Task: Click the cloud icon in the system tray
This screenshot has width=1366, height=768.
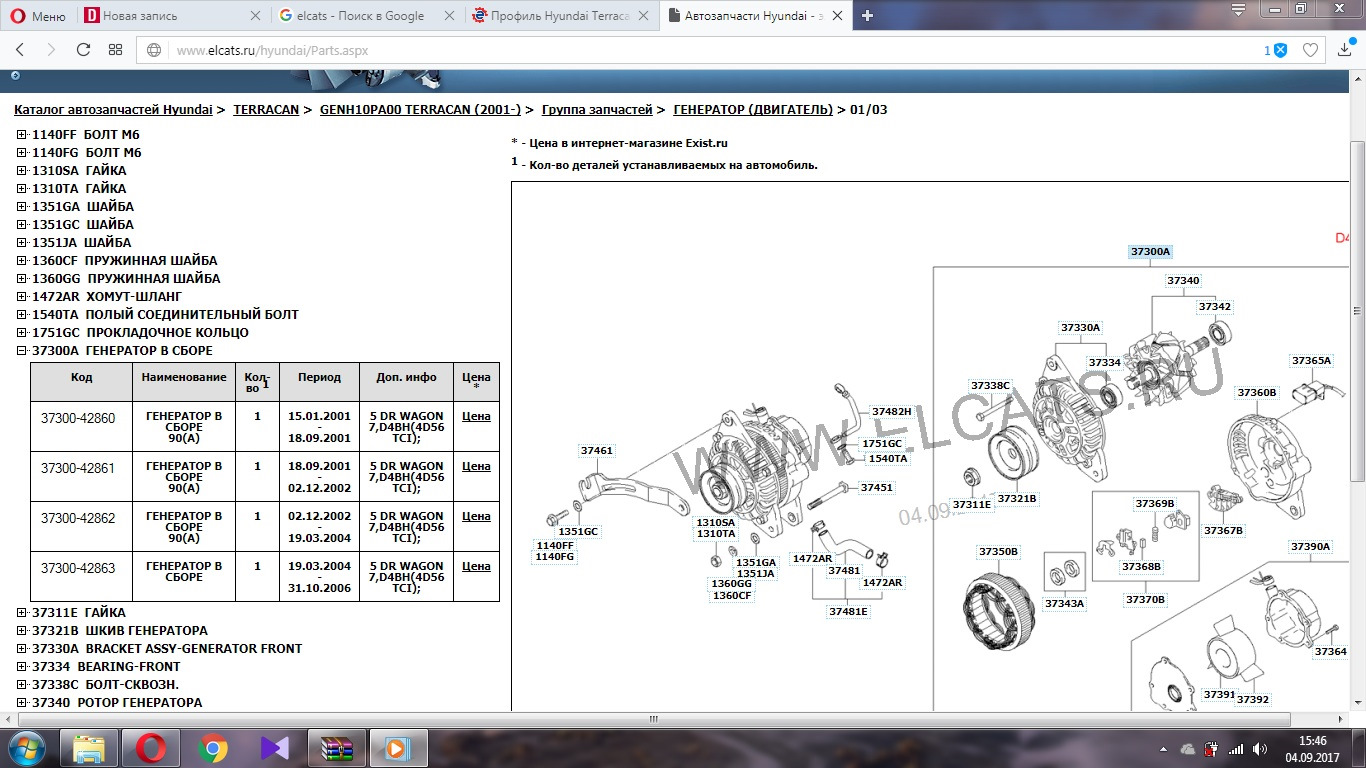Action: tap(1187, 749)
